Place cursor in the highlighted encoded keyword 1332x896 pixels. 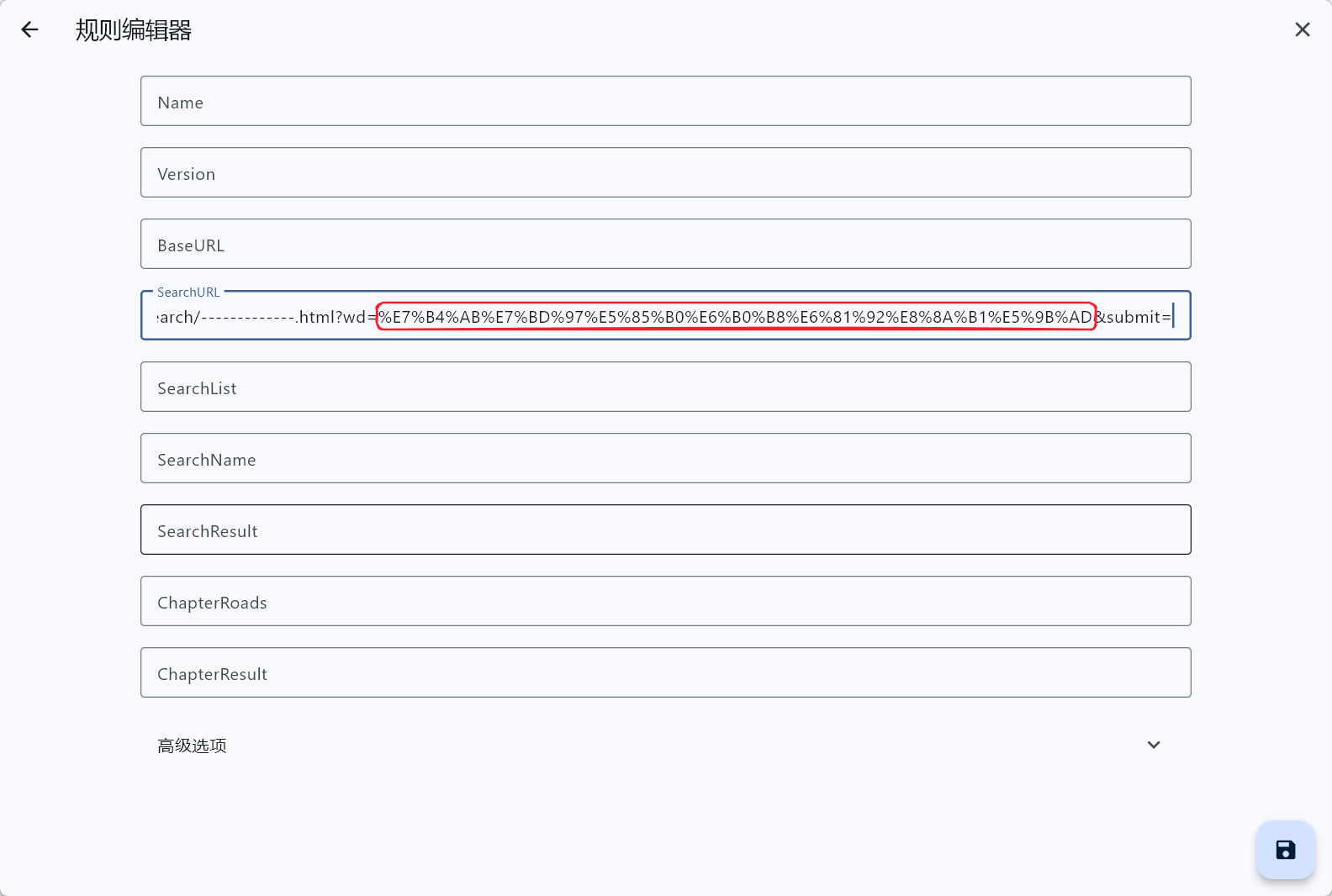click(x=735, y=317)
